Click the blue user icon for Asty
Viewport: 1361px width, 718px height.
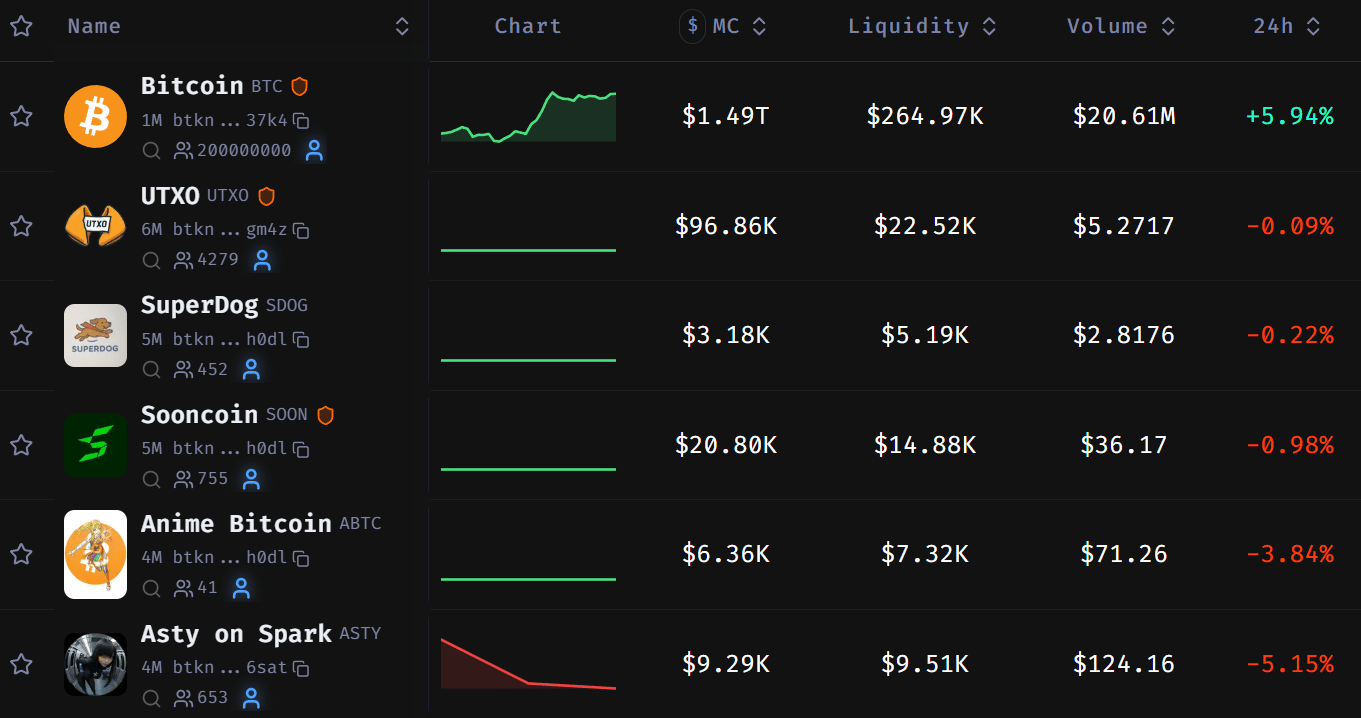click(x=251, y=698)
